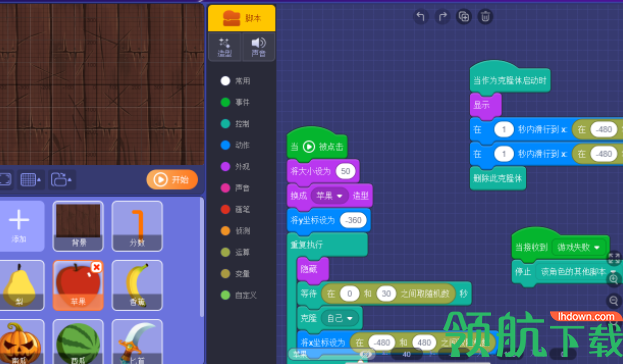The height and width of the screenshot is (364, 623).
Task: Select the 分数 score sprite
Action: pos(137,226)
